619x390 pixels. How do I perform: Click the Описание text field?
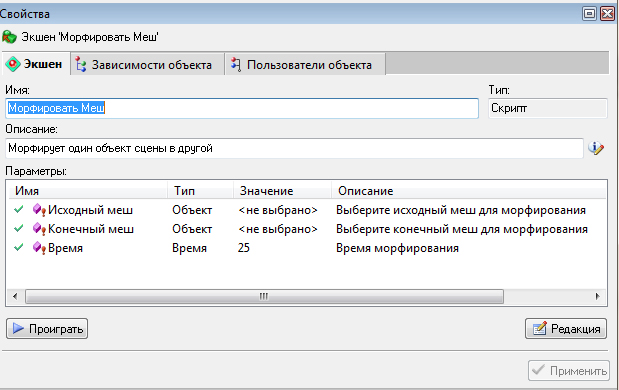click(x=294, y=148)
